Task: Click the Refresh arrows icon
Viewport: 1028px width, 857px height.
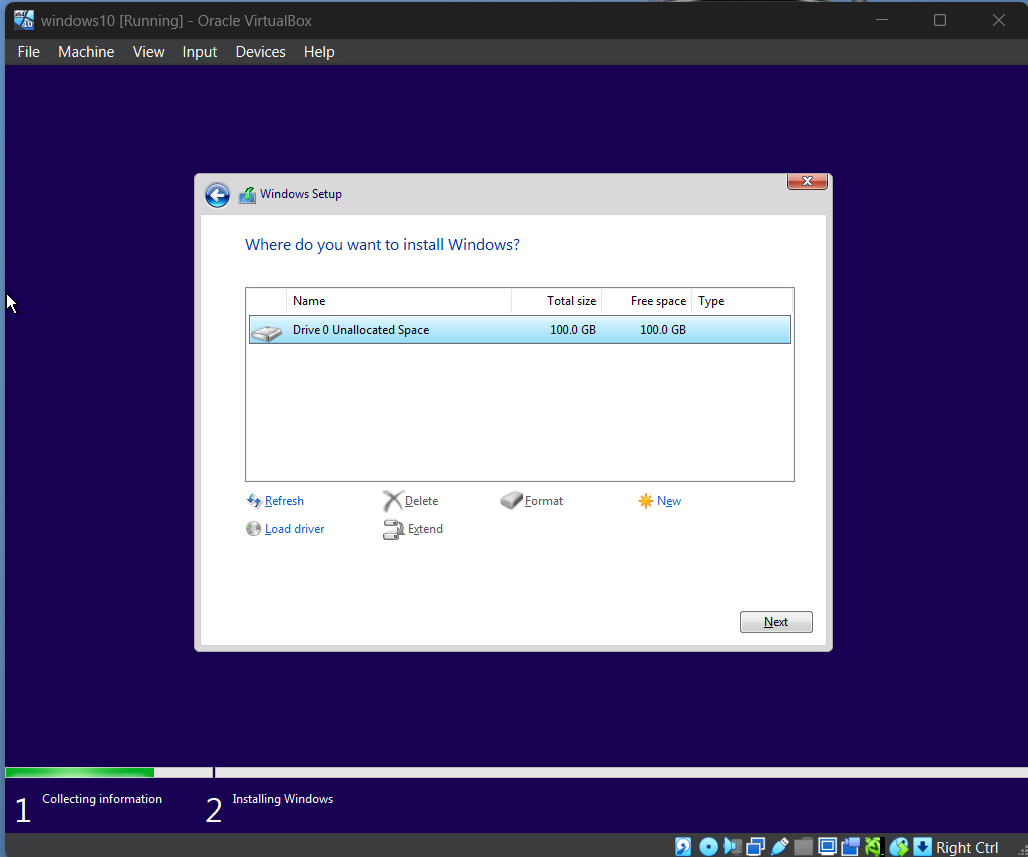Action: click(x=254, y=501)
